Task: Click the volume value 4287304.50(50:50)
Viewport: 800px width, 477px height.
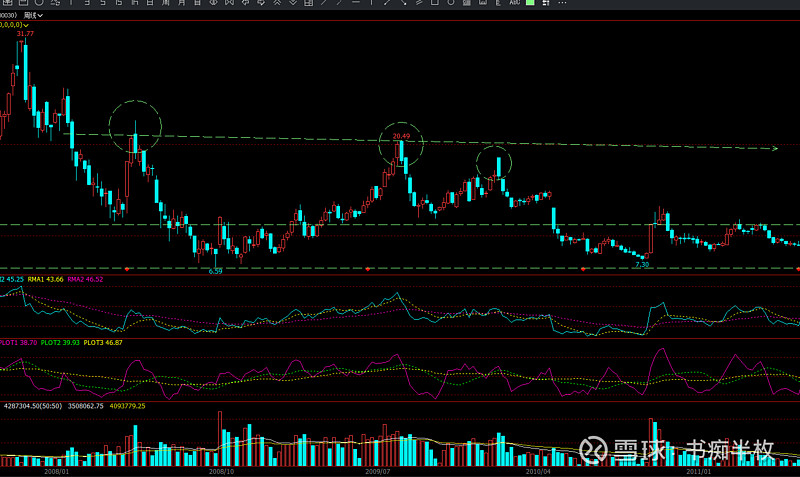Action: click(33, 406)
